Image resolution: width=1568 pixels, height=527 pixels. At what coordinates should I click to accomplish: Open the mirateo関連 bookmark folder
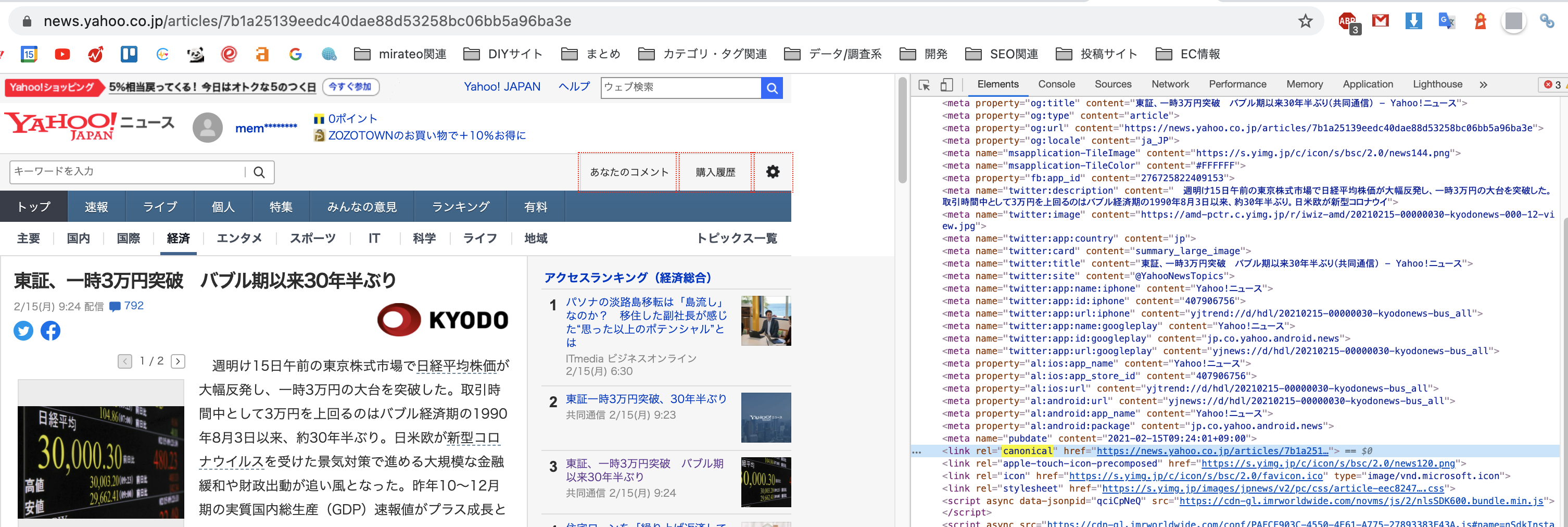pos(400,54)
